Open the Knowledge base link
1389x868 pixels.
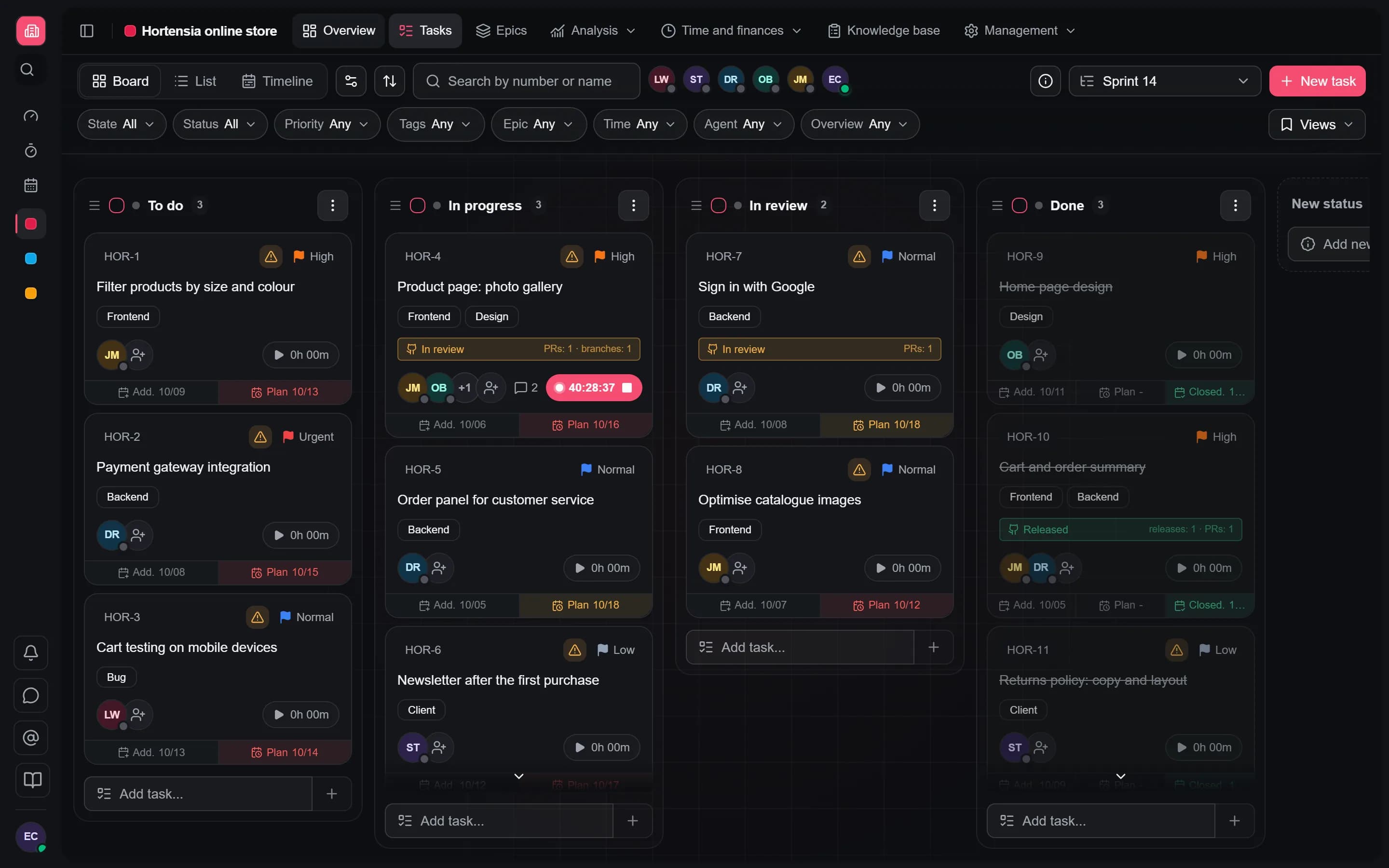(x=884, y=30)
